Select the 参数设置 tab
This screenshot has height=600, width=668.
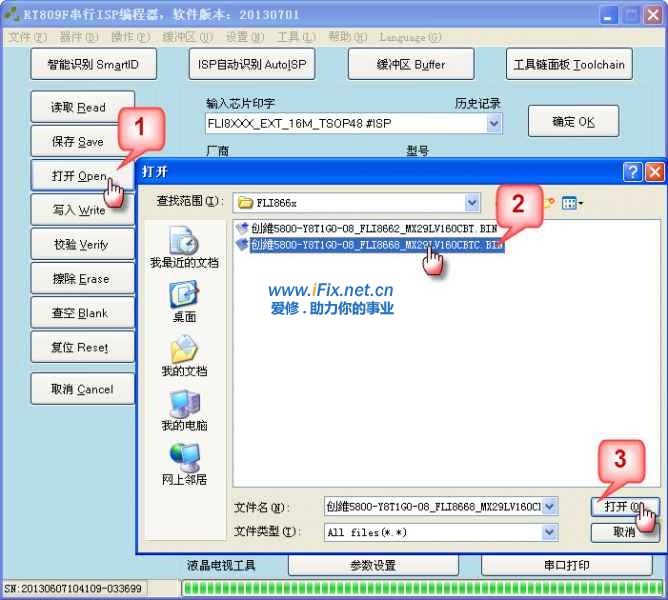tap(373, 565)
